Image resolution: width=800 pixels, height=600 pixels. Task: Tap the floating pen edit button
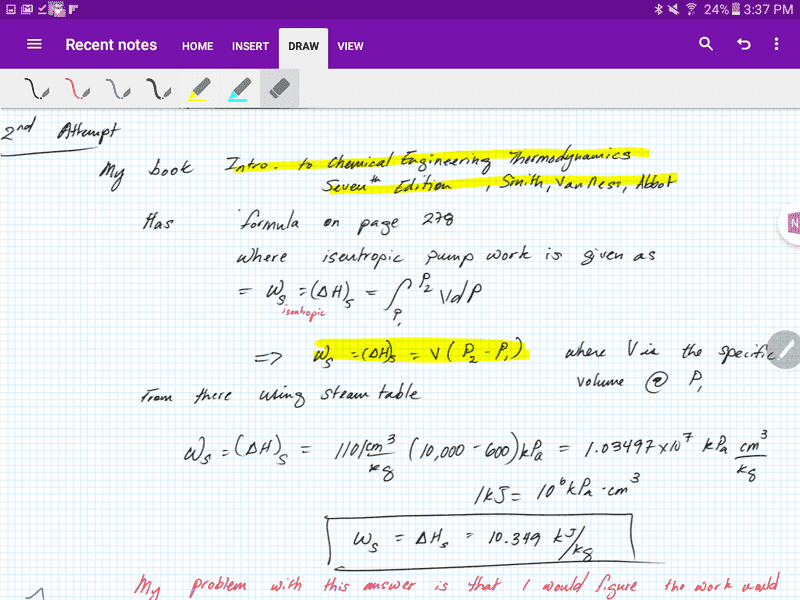click(x=785, y=349)
